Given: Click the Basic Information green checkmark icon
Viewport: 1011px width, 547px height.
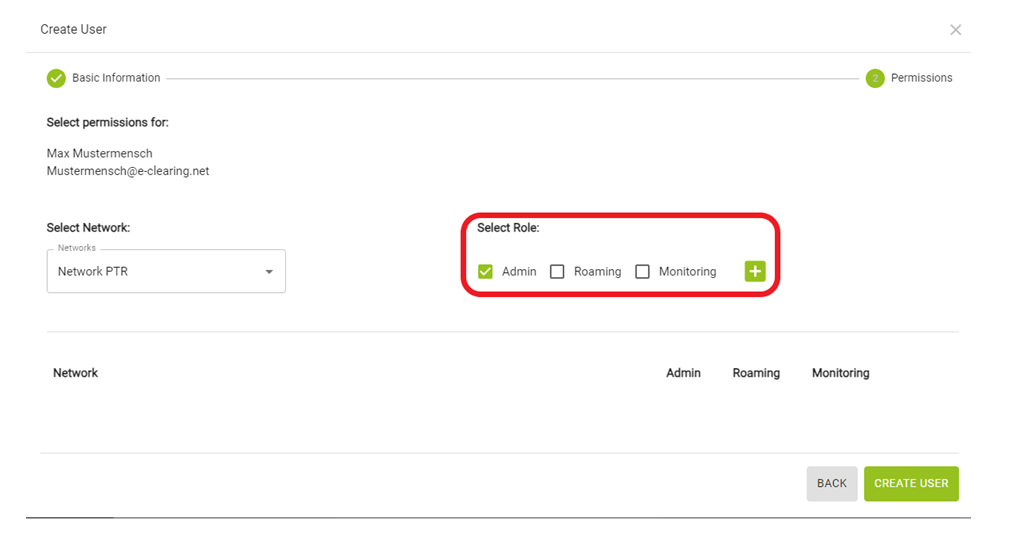Looking at the screenshot, I should point(56,78).
